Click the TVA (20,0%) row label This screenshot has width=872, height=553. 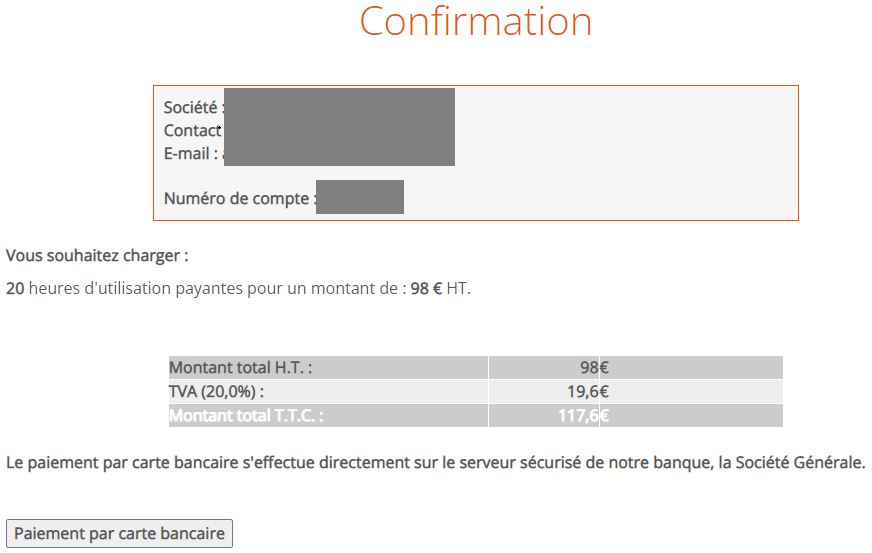point(217,391)
